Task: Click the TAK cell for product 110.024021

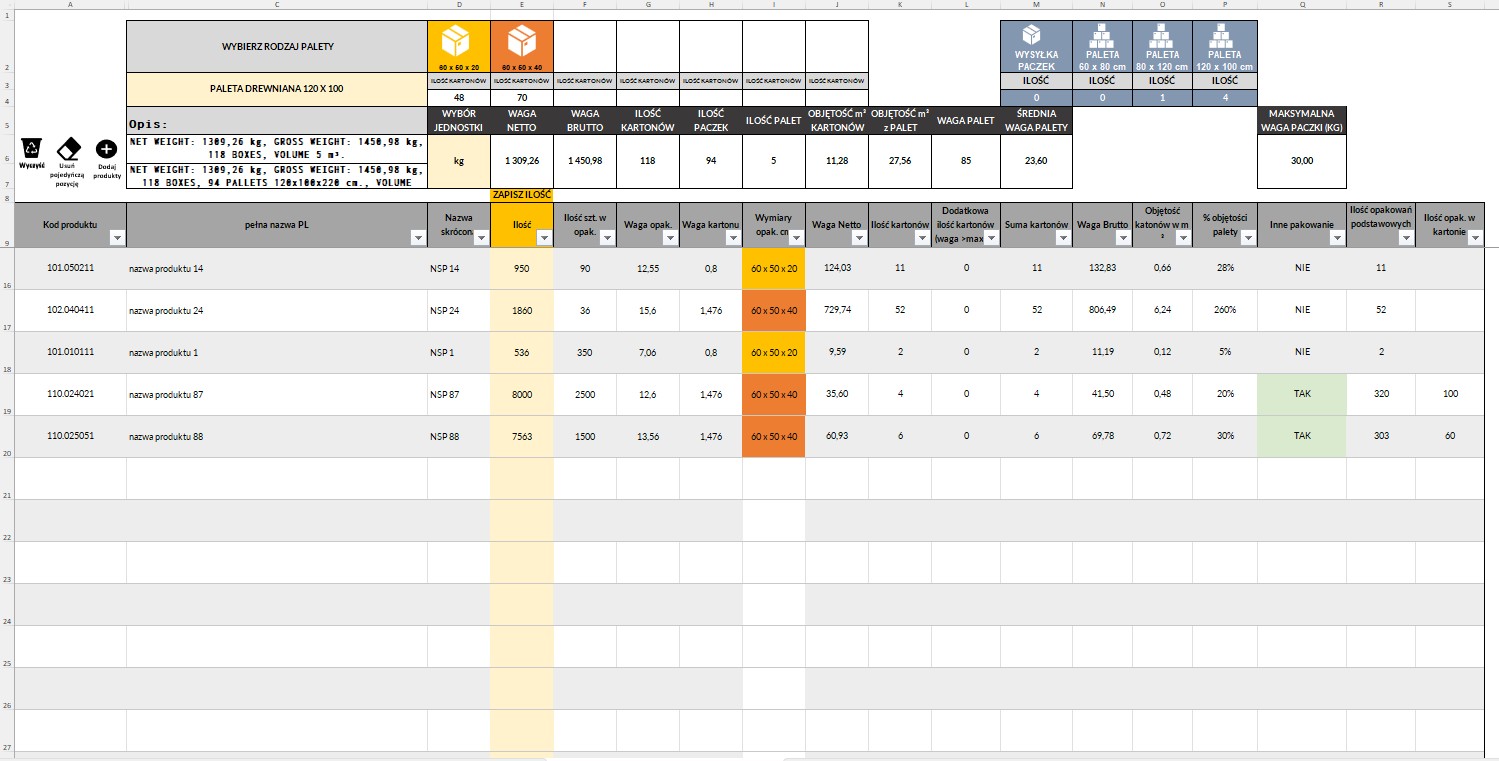Action: tap(1301, 394)
